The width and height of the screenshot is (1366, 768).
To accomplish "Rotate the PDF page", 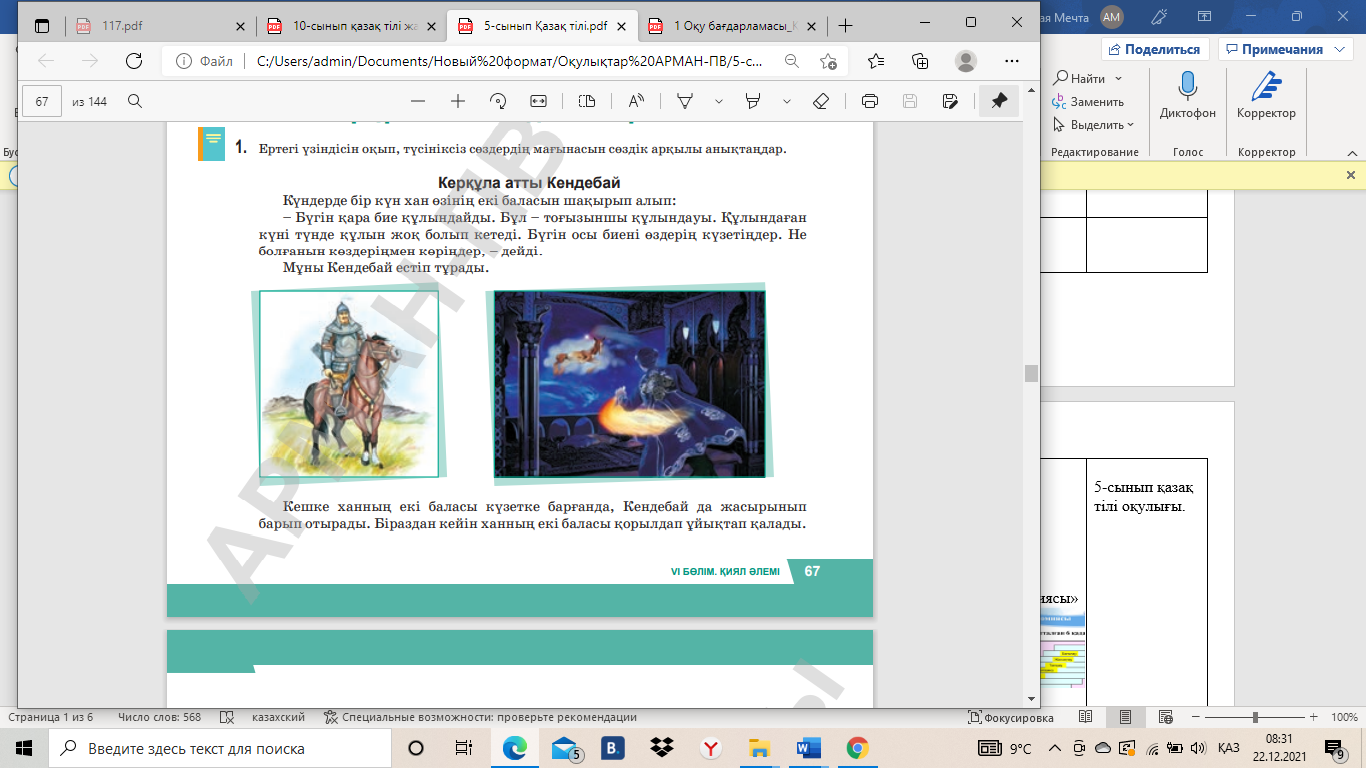I will (498, 101).
